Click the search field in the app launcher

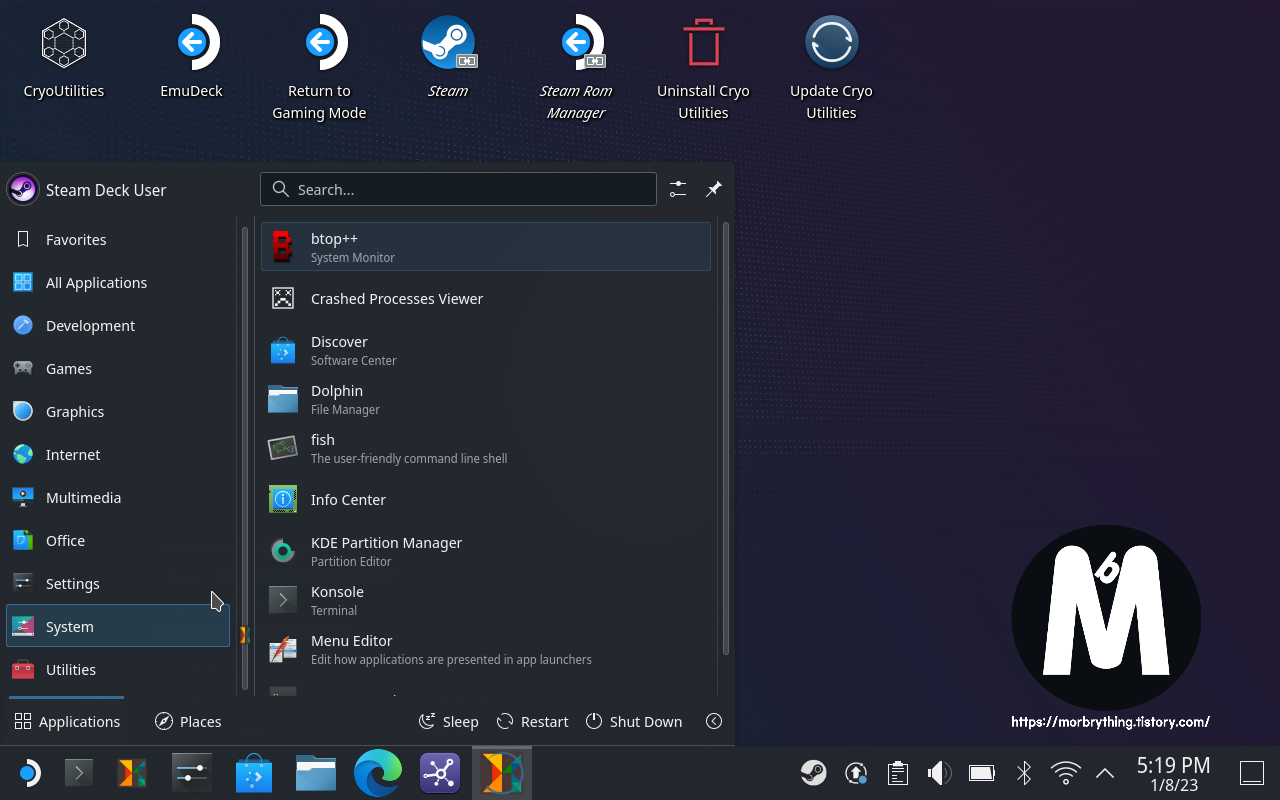(x=458, y=189)
